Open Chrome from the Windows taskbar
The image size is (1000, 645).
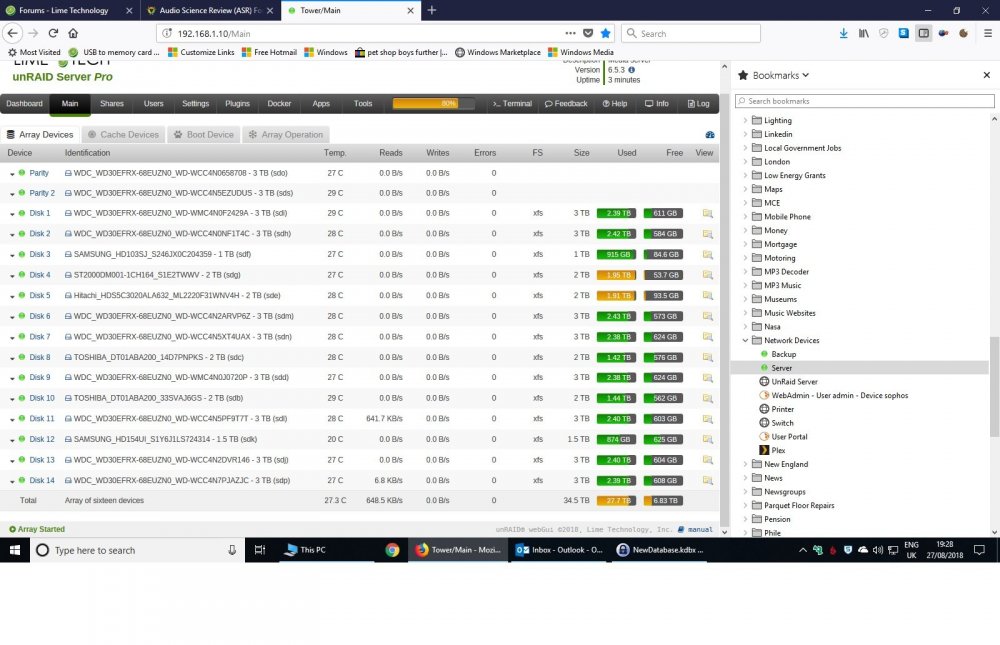pyautogui.click(x=392, y=550)
